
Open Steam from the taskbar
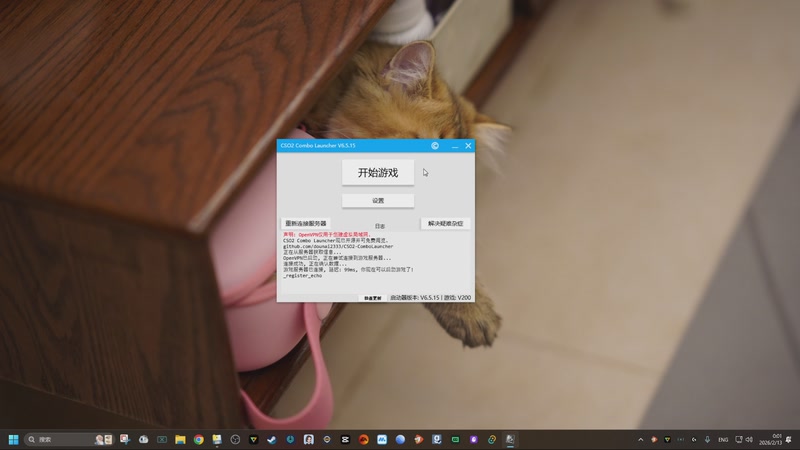[271, 439]
